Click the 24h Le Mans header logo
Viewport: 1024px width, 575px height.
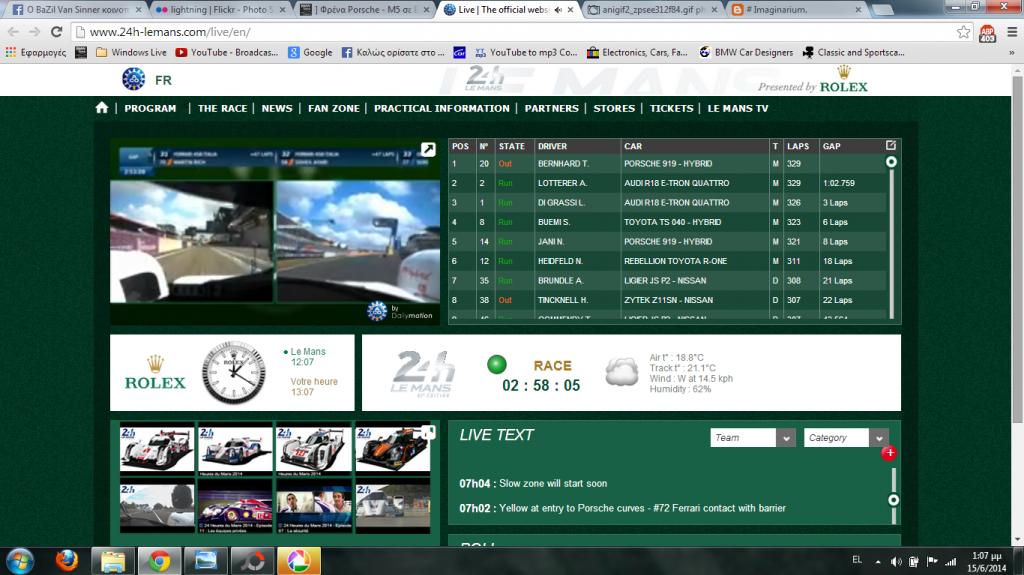coord(485,78)
